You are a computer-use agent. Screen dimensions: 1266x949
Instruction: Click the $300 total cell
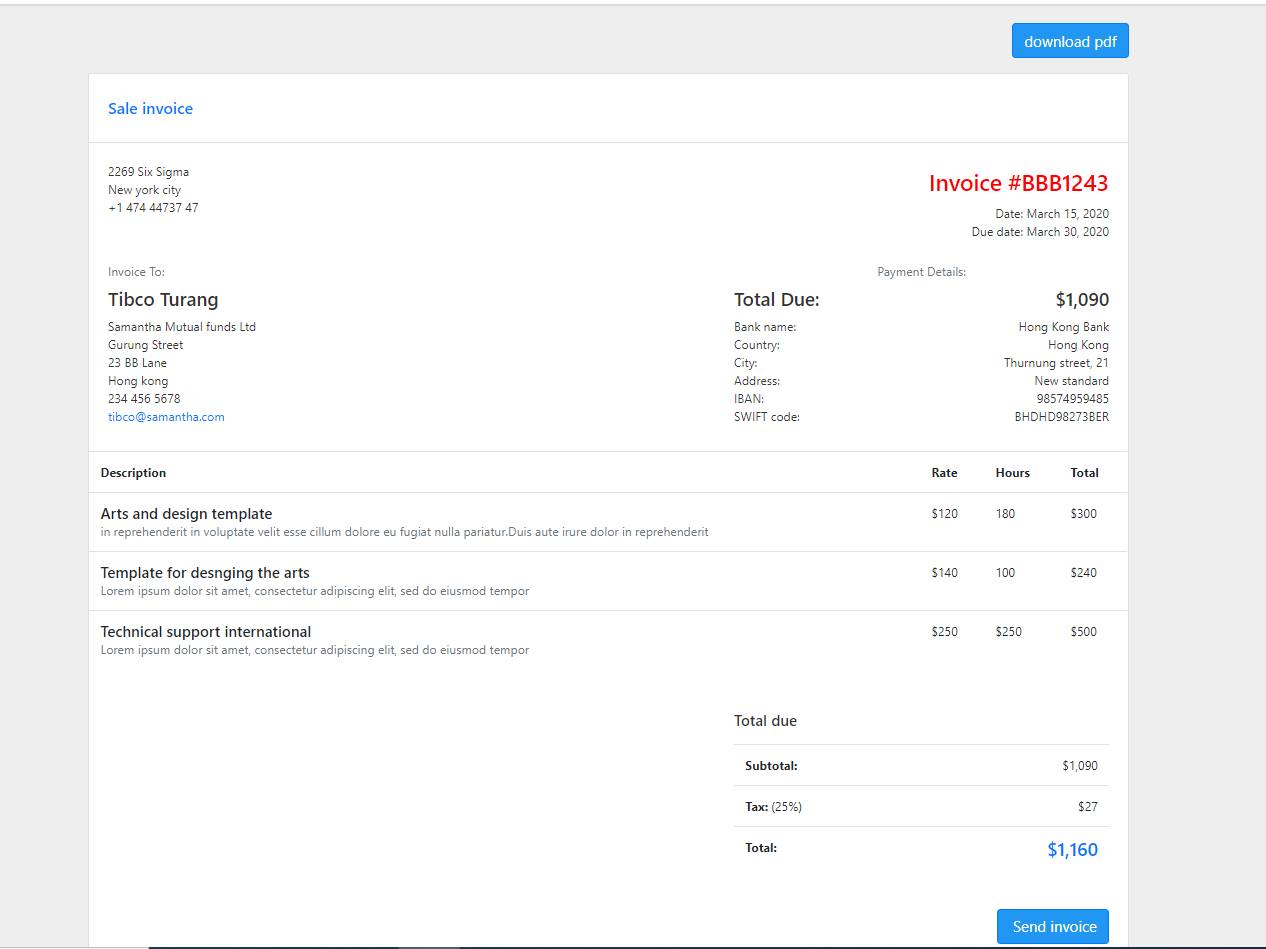coord(1083,514)
